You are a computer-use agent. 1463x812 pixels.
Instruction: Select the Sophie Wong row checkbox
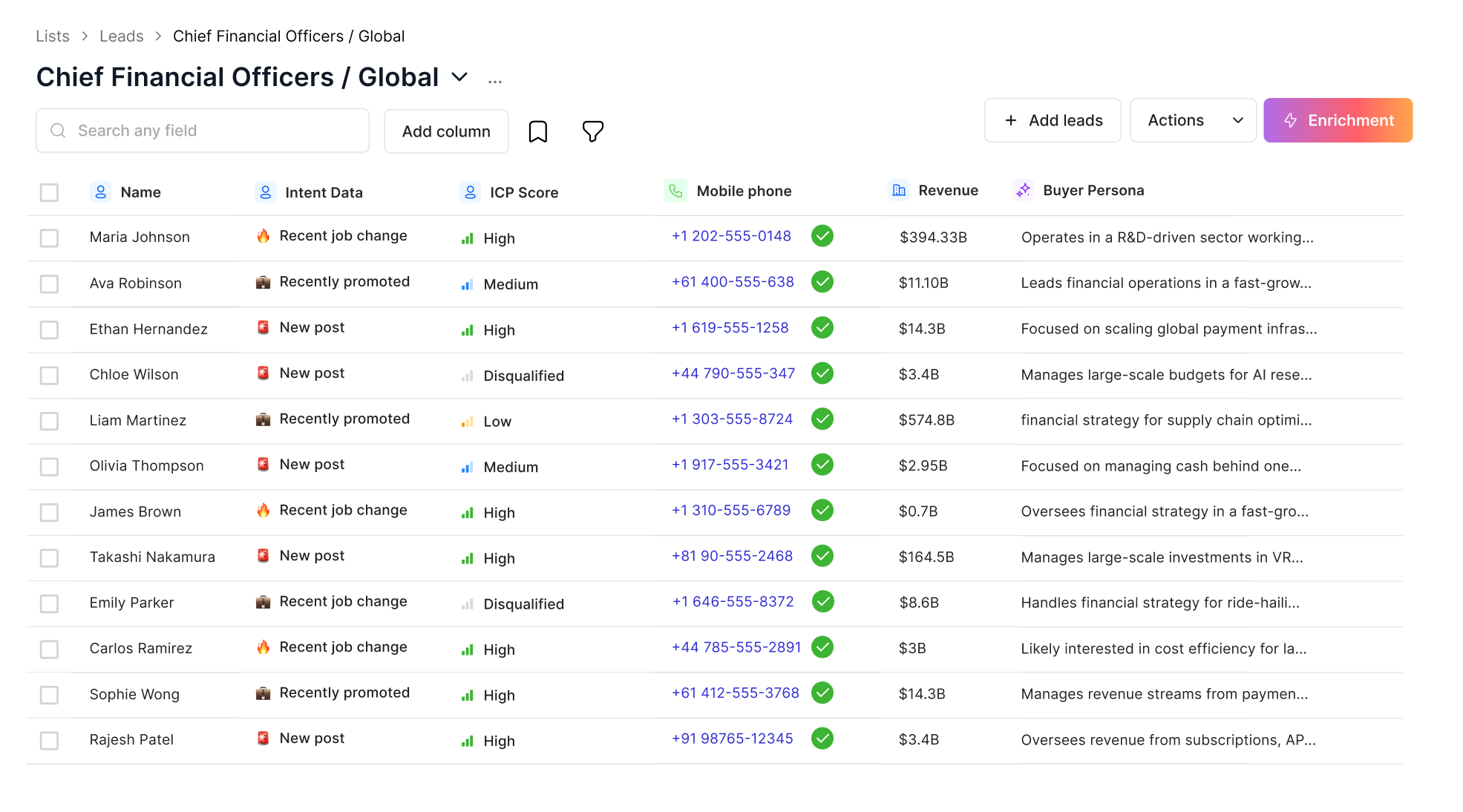[49, 695]
